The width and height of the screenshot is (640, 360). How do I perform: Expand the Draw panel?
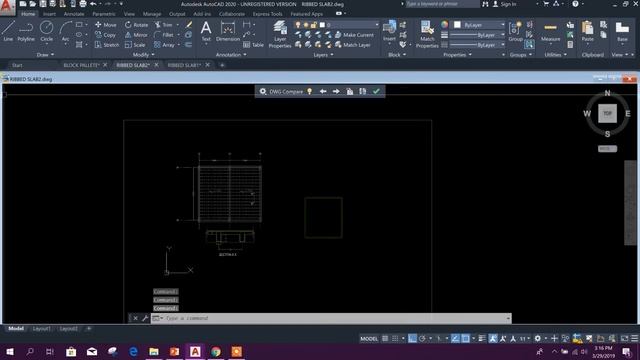(x=45, y=55)
